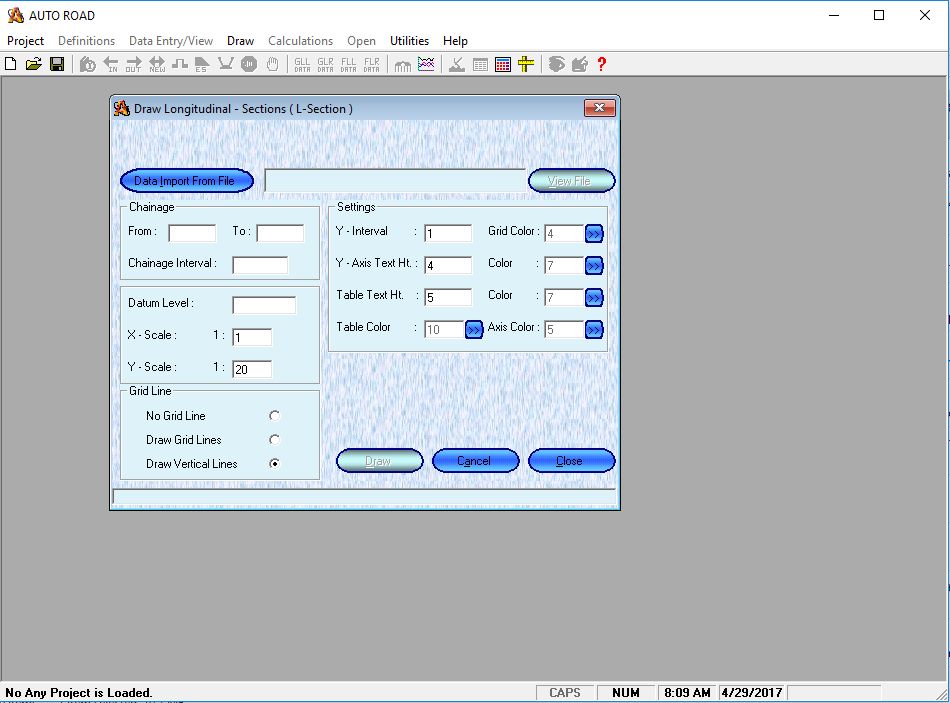Click the 8:09 AM time in status bar
The height and width of the screenshot is (703, 950).
[686, 693]
